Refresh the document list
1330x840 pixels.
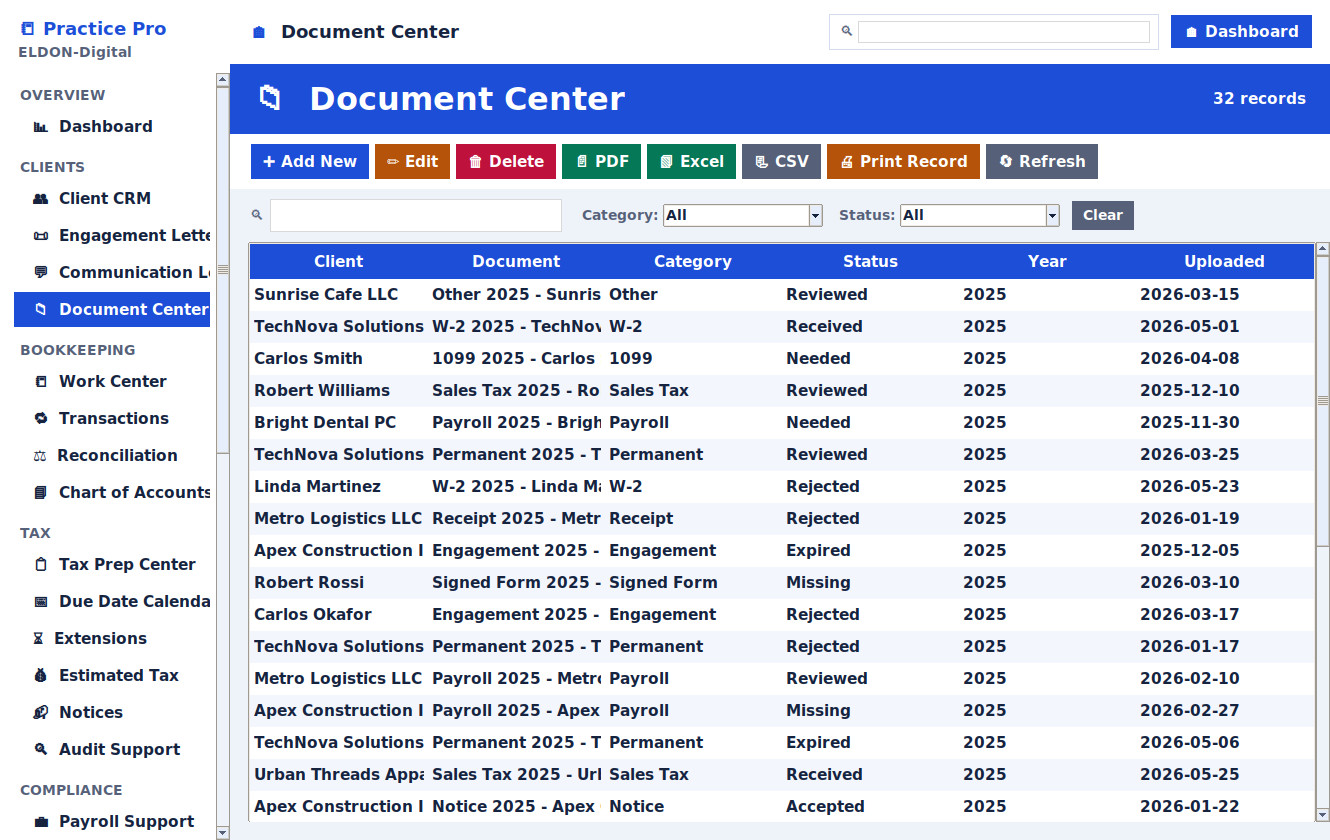1042,162
